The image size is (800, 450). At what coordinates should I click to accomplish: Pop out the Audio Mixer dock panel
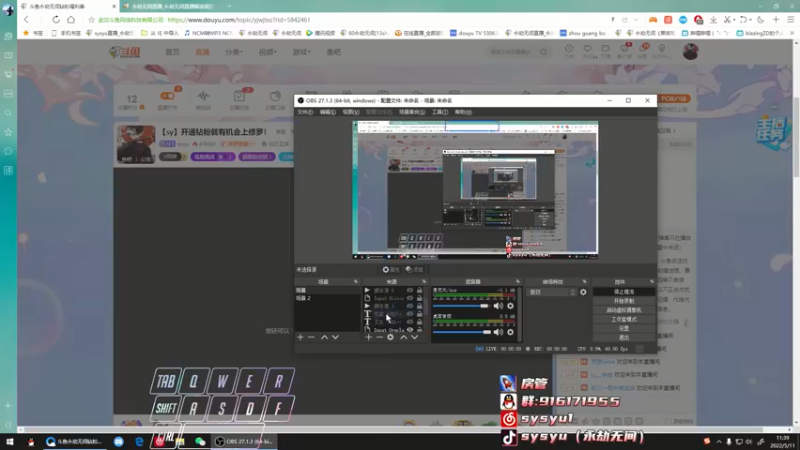(x=518, y=282)
